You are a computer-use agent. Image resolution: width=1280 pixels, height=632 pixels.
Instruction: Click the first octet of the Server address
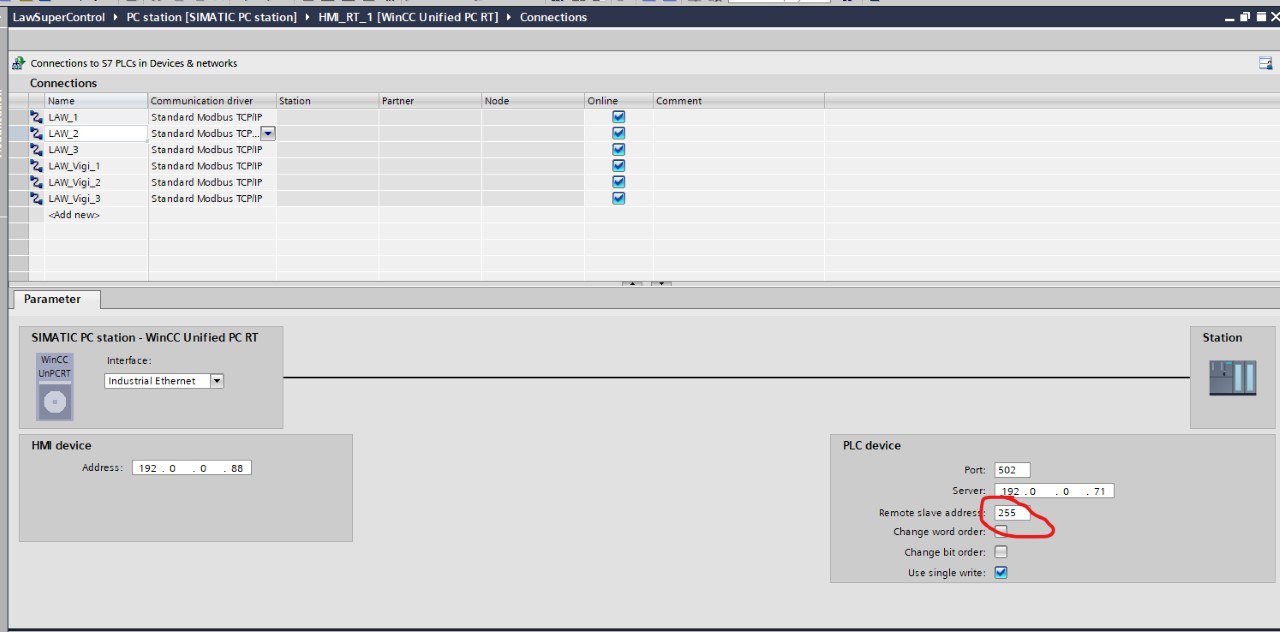point(1010,491)
